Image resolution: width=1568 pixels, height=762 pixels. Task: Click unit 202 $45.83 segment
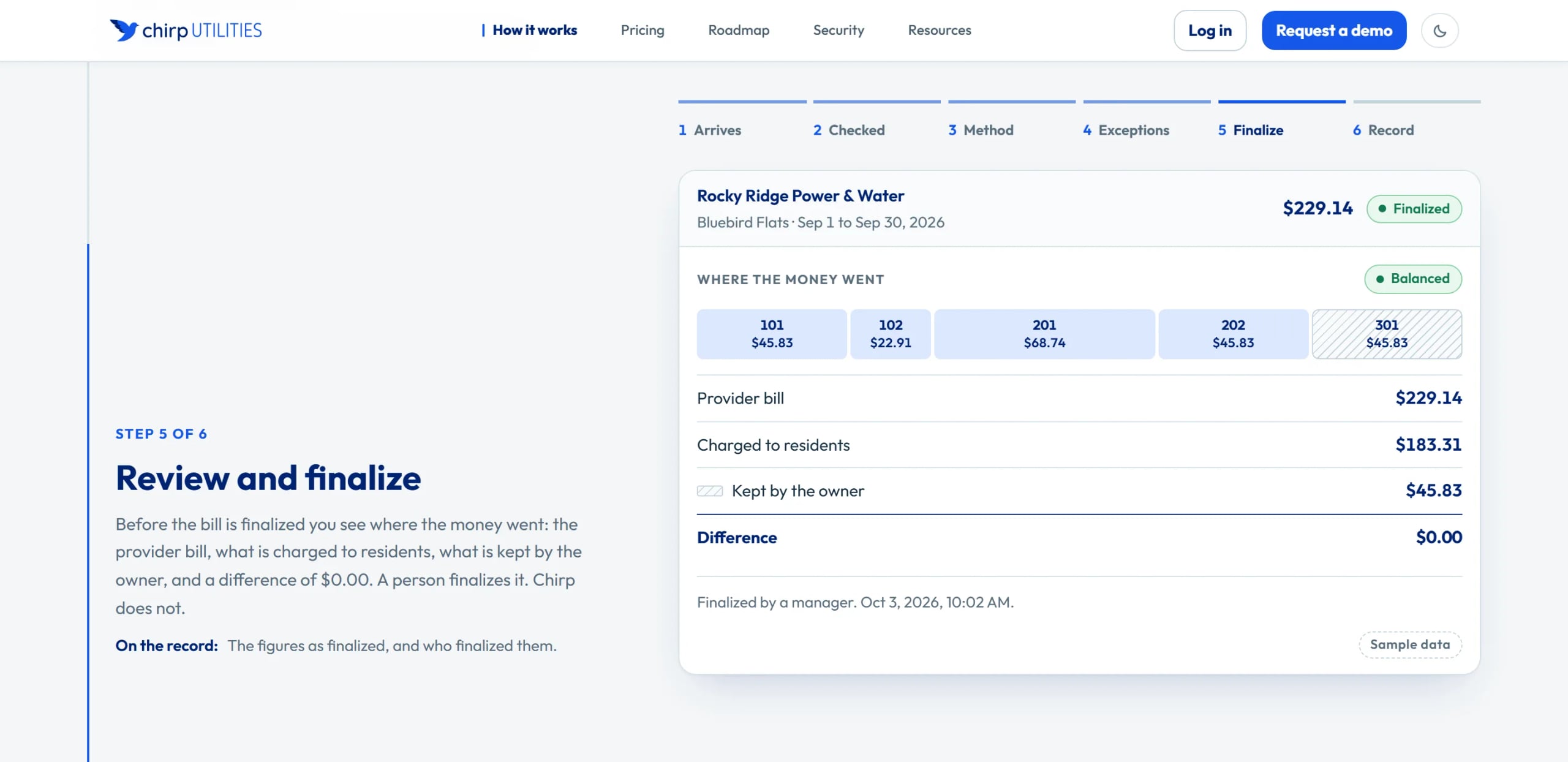[1233, 334]
